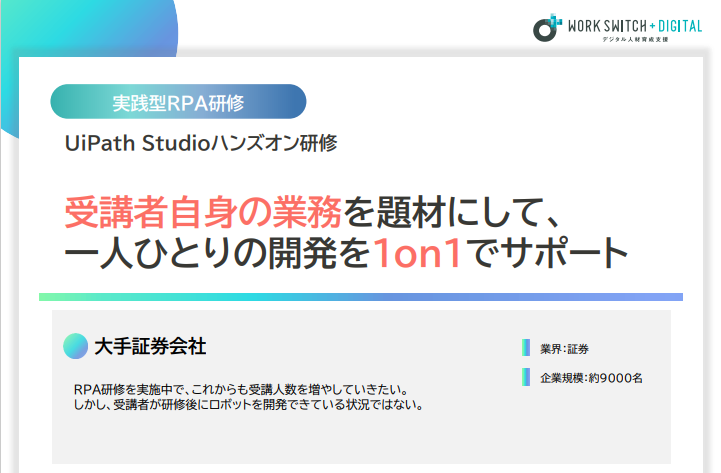This screenshot has width=721, height=473.
Task: Click the line starting しかし、受講者が研修後に
Action: coord(248,405)
